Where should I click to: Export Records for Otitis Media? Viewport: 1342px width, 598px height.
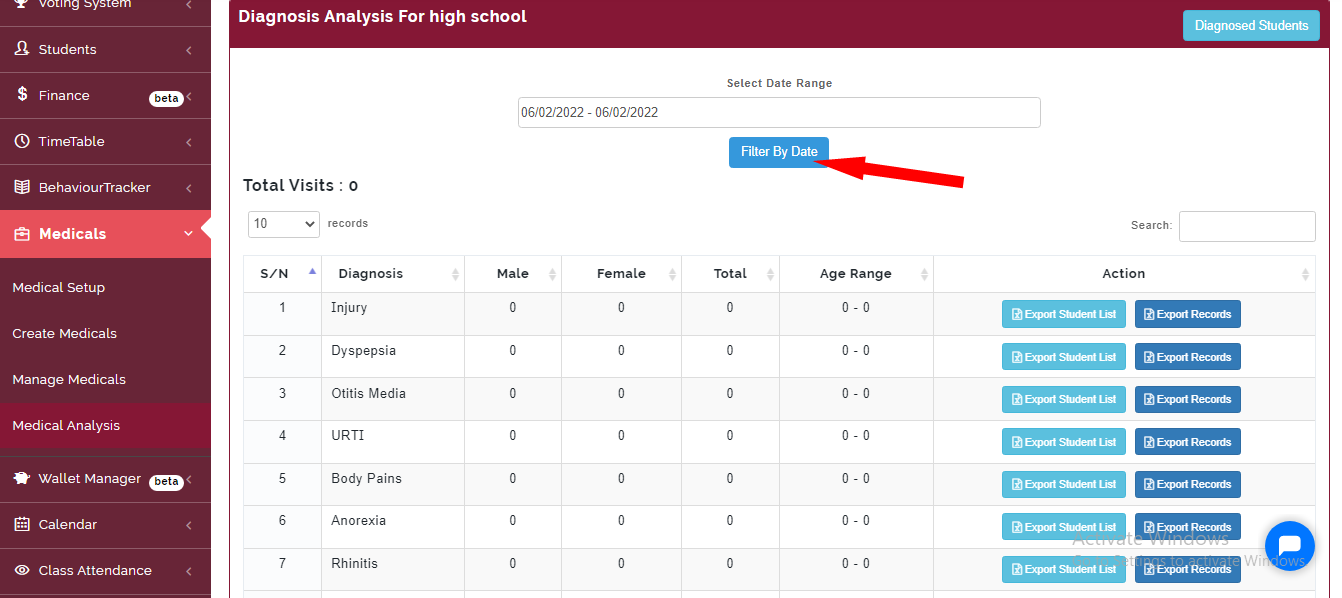pos(1188,399)
